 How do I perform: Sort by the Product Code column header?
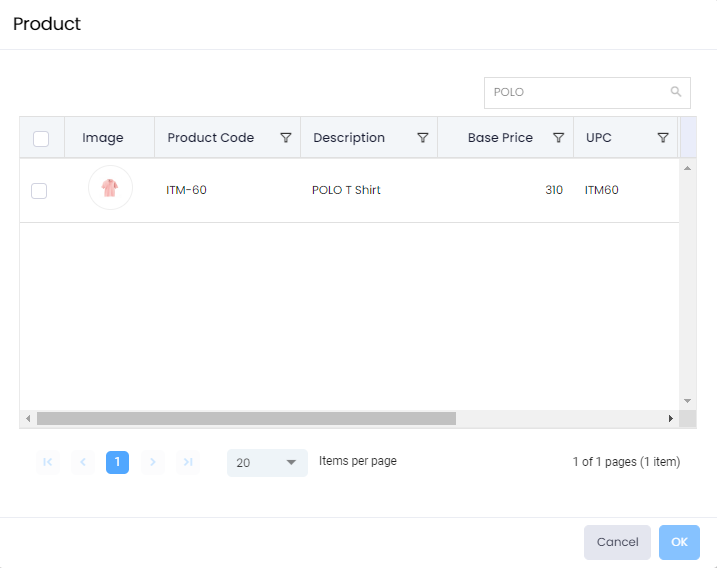click(210, 138)
